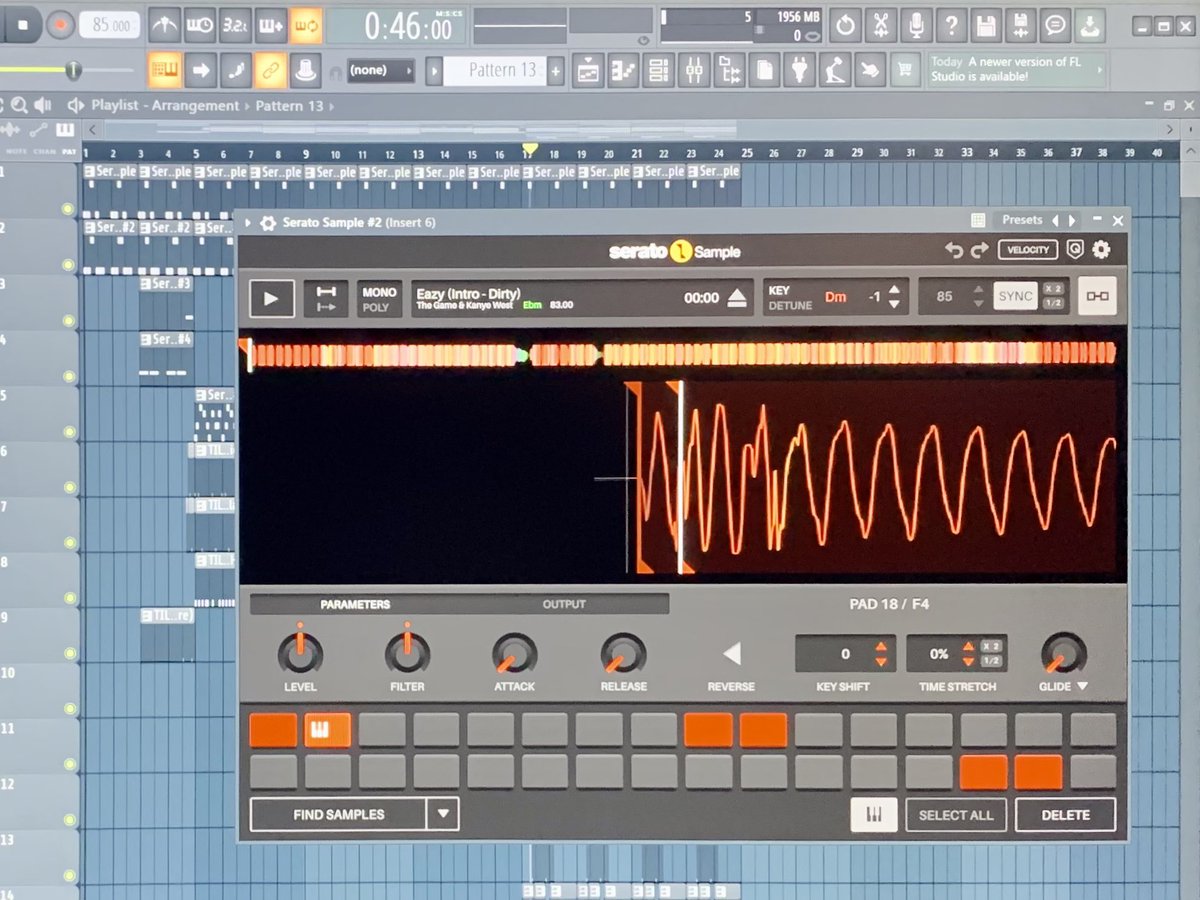The width and height of the screenshot is (1200, 900).
Task: Open undo history circular arrow icon
Action: [x=845, y=25]
